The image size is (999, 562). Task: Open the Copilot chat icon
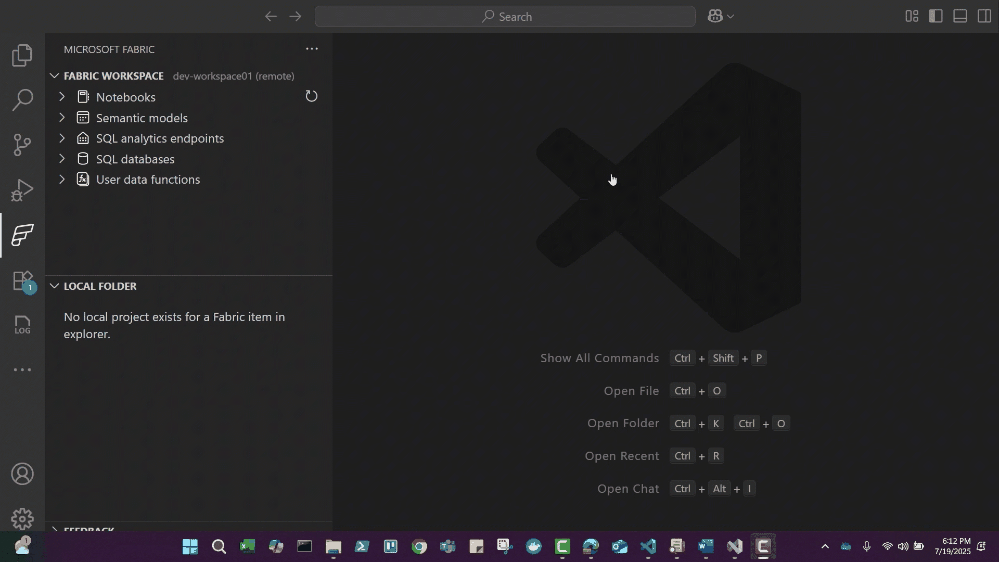click(715, 17)
